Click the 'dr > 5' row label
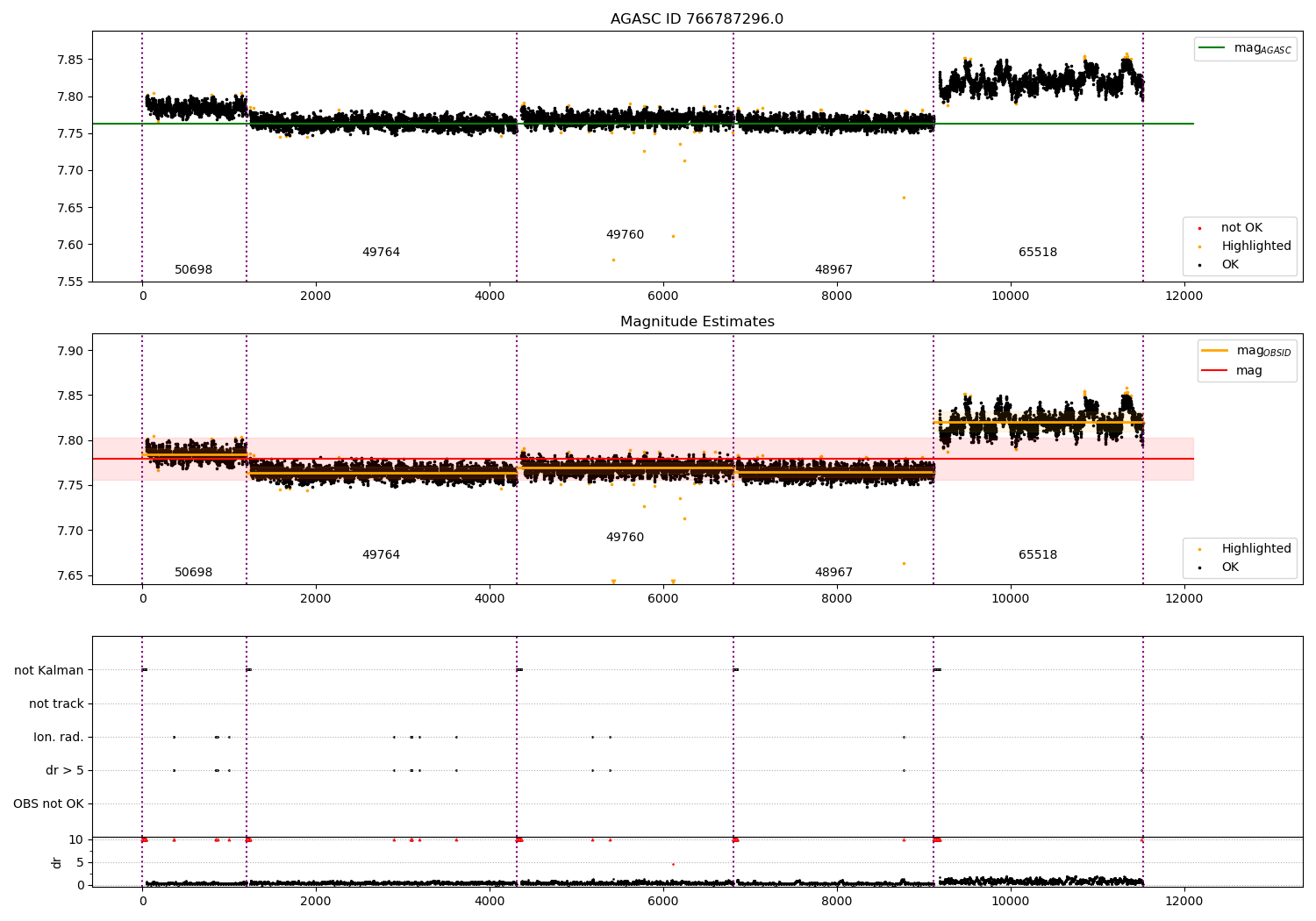The height and width of the screenshot is (921, 1316). tap(65, 770)
